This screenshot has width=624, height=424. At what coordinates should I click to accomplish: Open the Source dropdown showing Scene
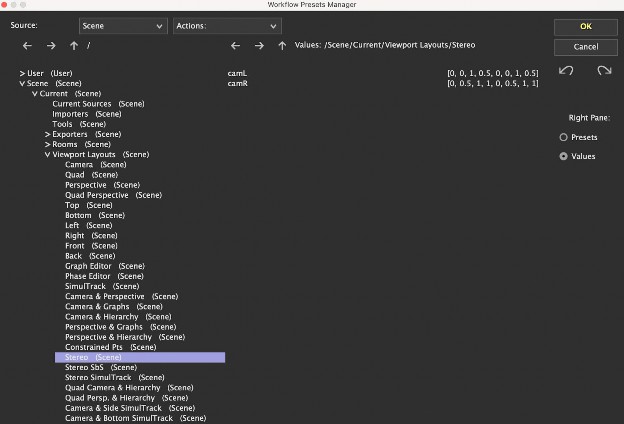[x=122, y=26]
